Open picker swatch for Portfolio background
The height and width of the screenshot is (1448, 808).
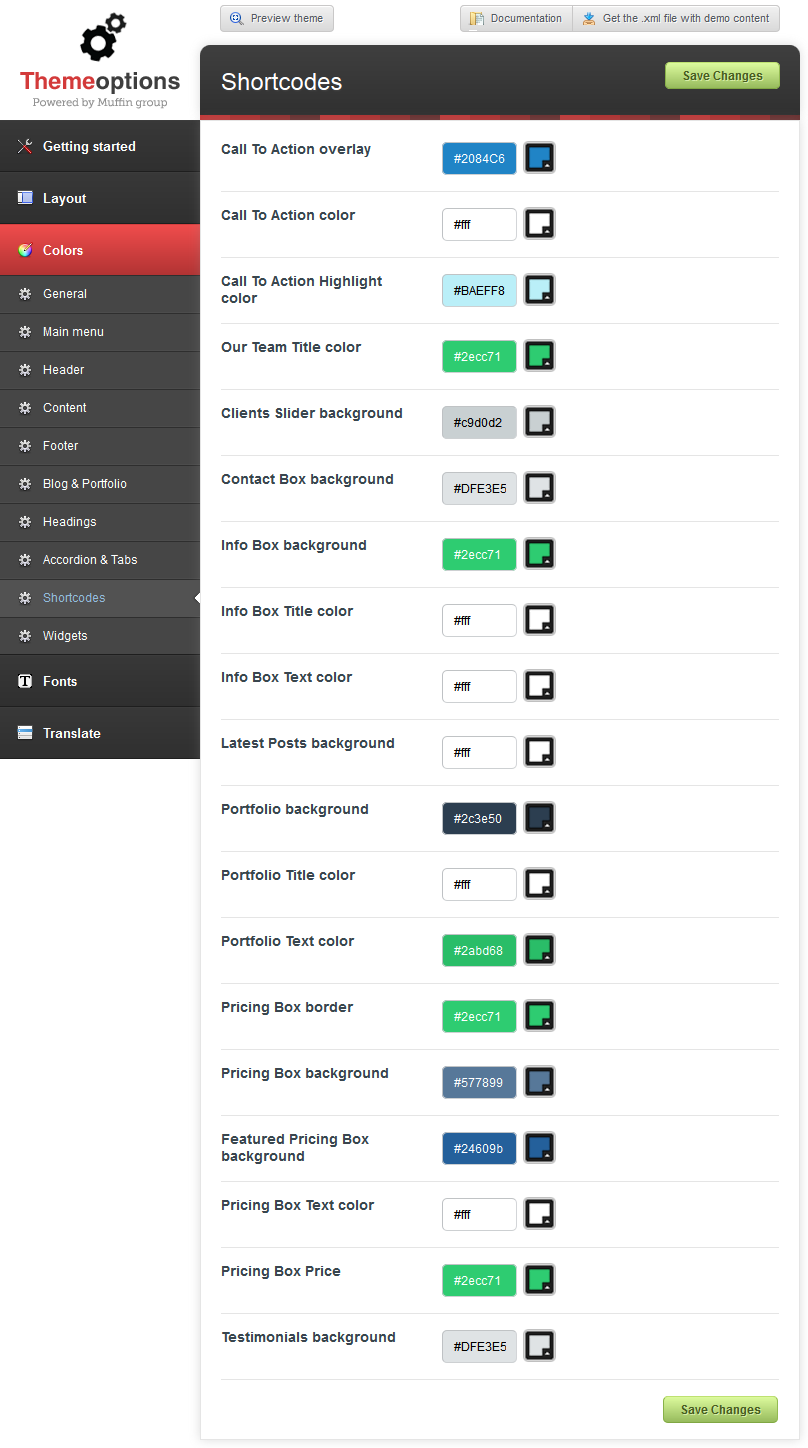point(540,818)
